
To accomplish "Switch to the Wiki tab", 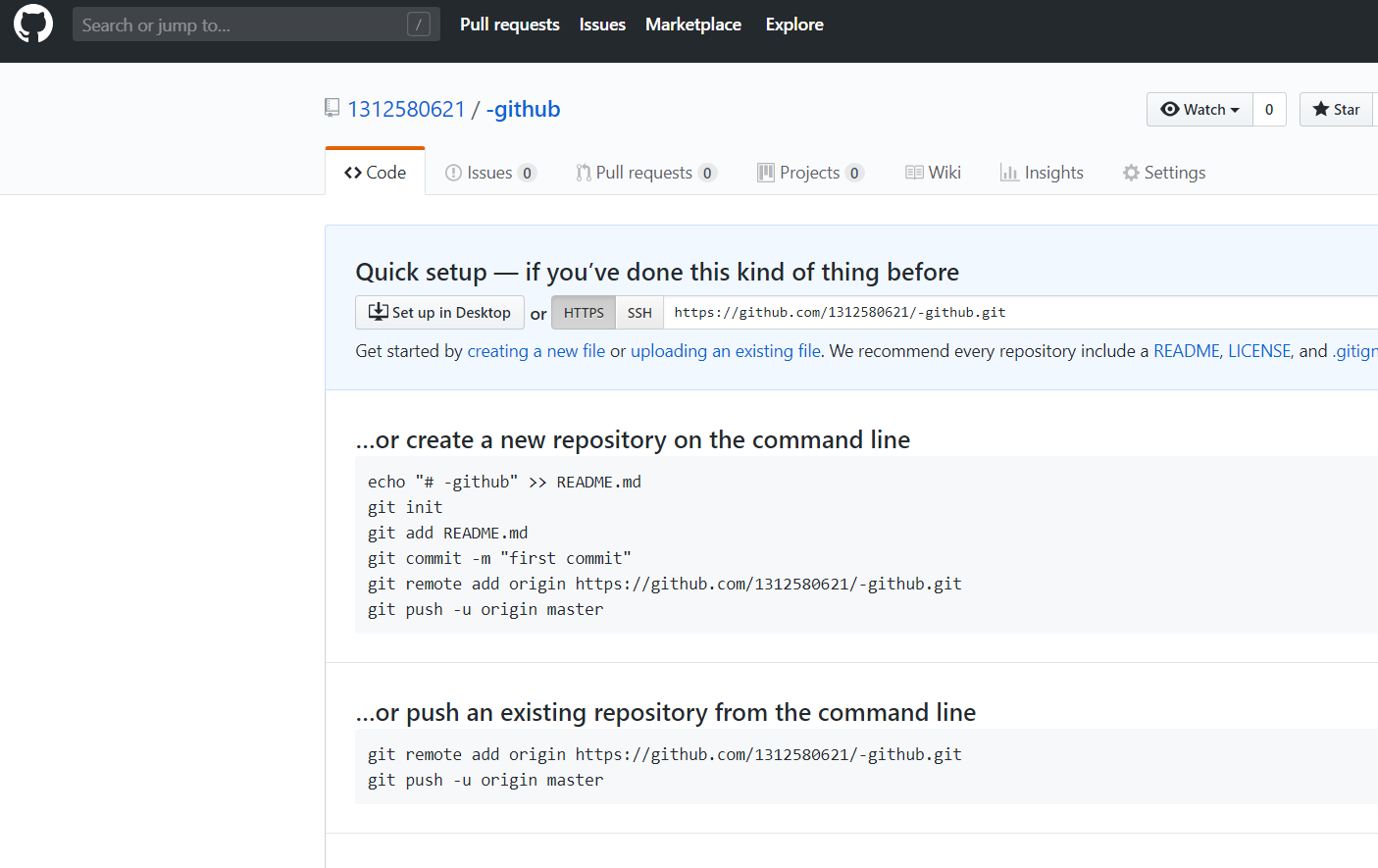I will click(x=933, y=173).
